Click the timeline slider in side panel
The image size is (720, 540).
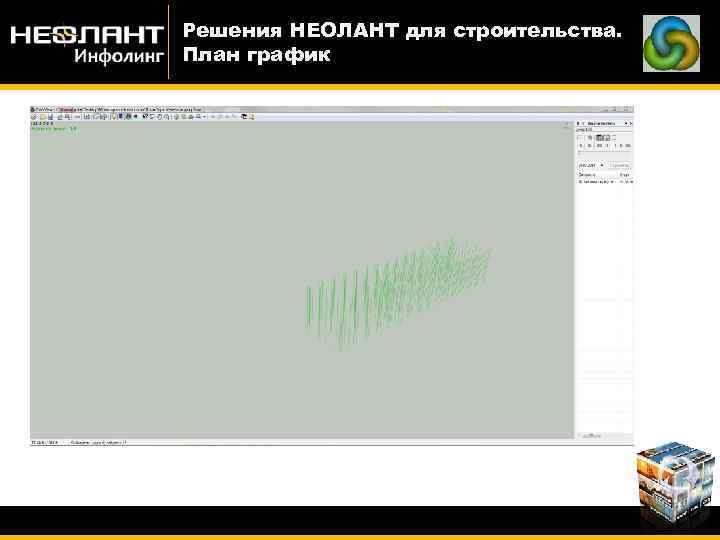604,152
